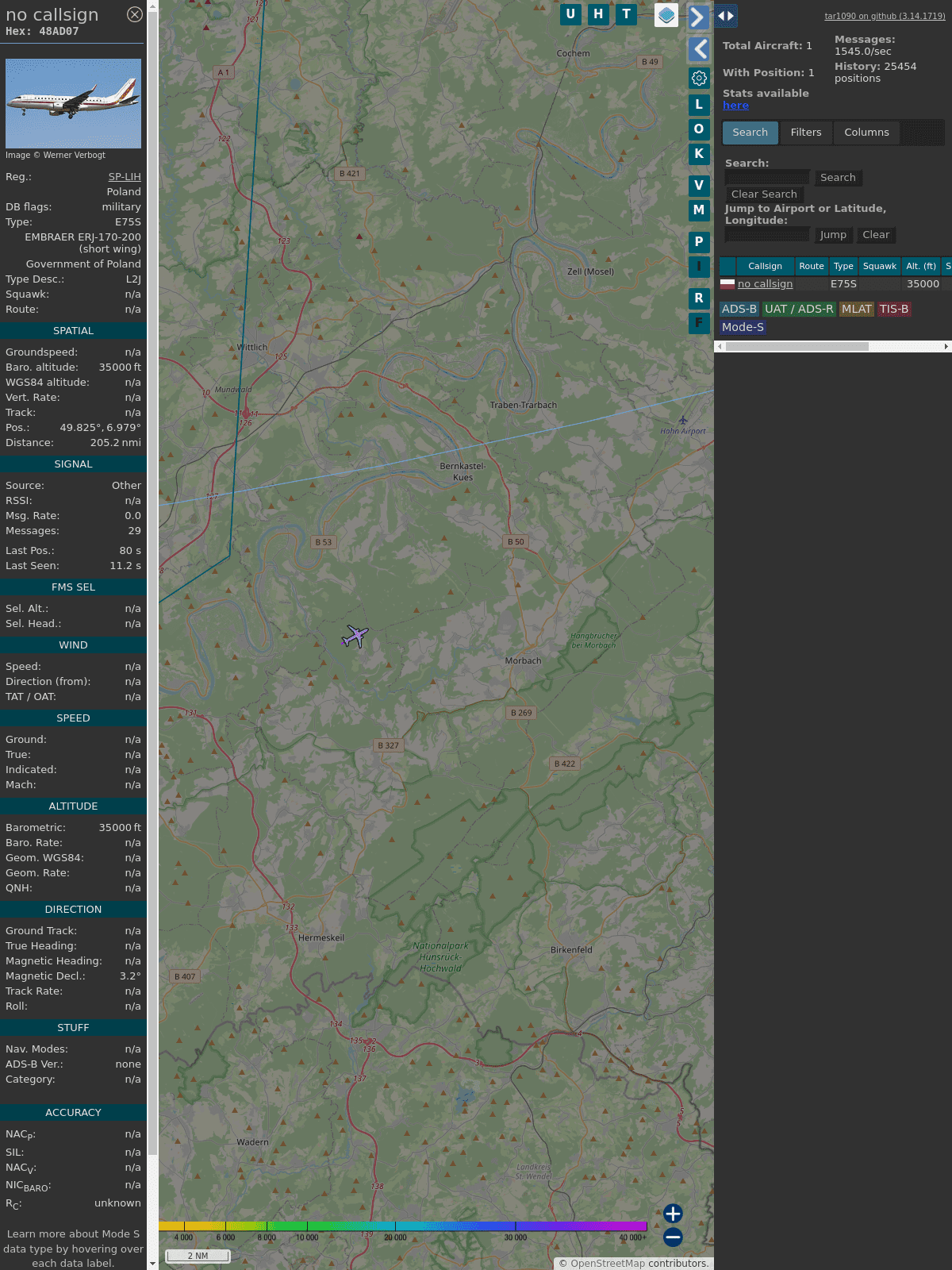952x1270 pixels.
Task: Toggle the K map button
Action: pyautogui.click(x=699, y=154)
